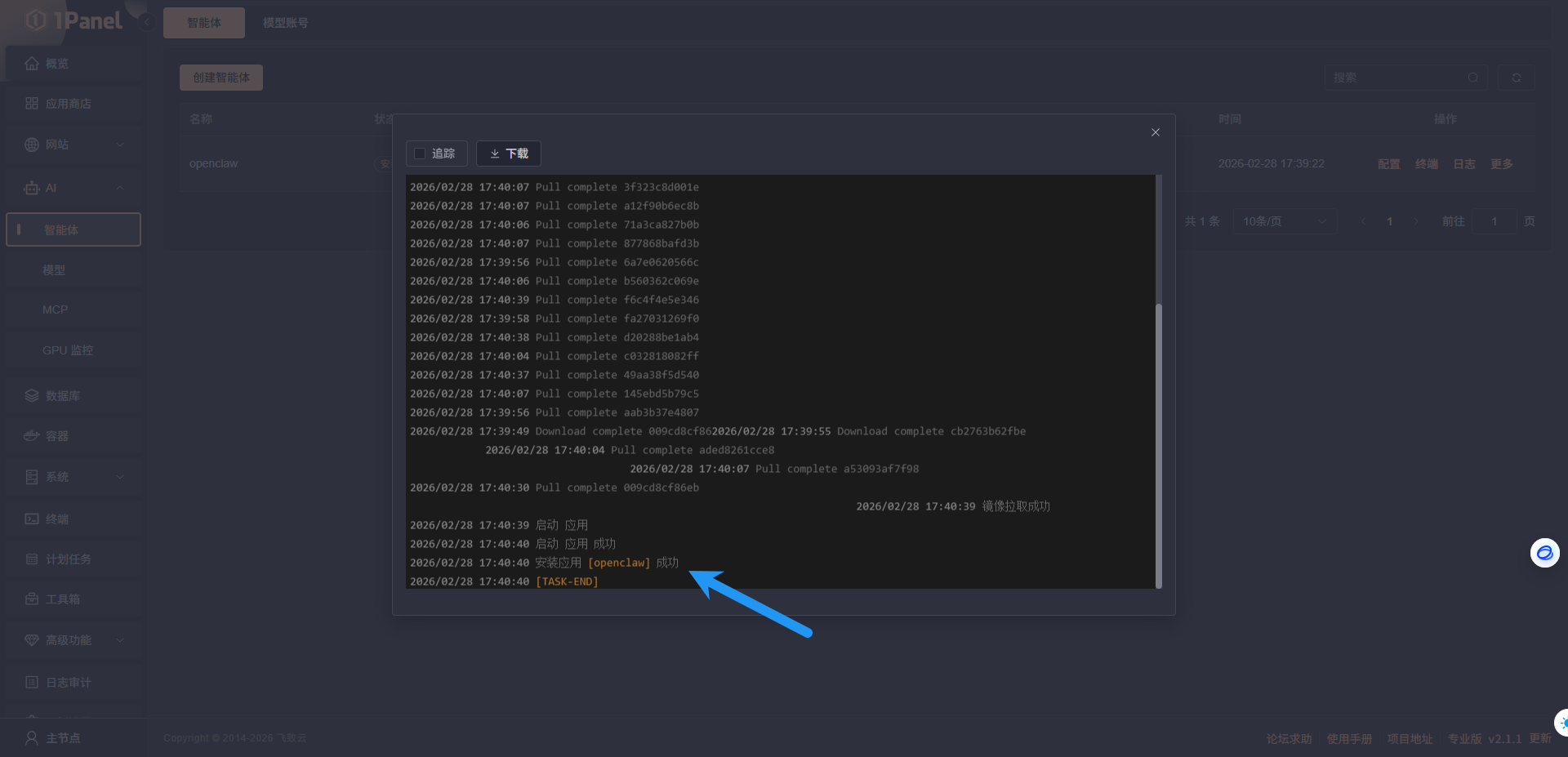Enable the 追踪 tracking checkbox
Viewport: 1568px width, 757px height.
(x=420, y=154)
